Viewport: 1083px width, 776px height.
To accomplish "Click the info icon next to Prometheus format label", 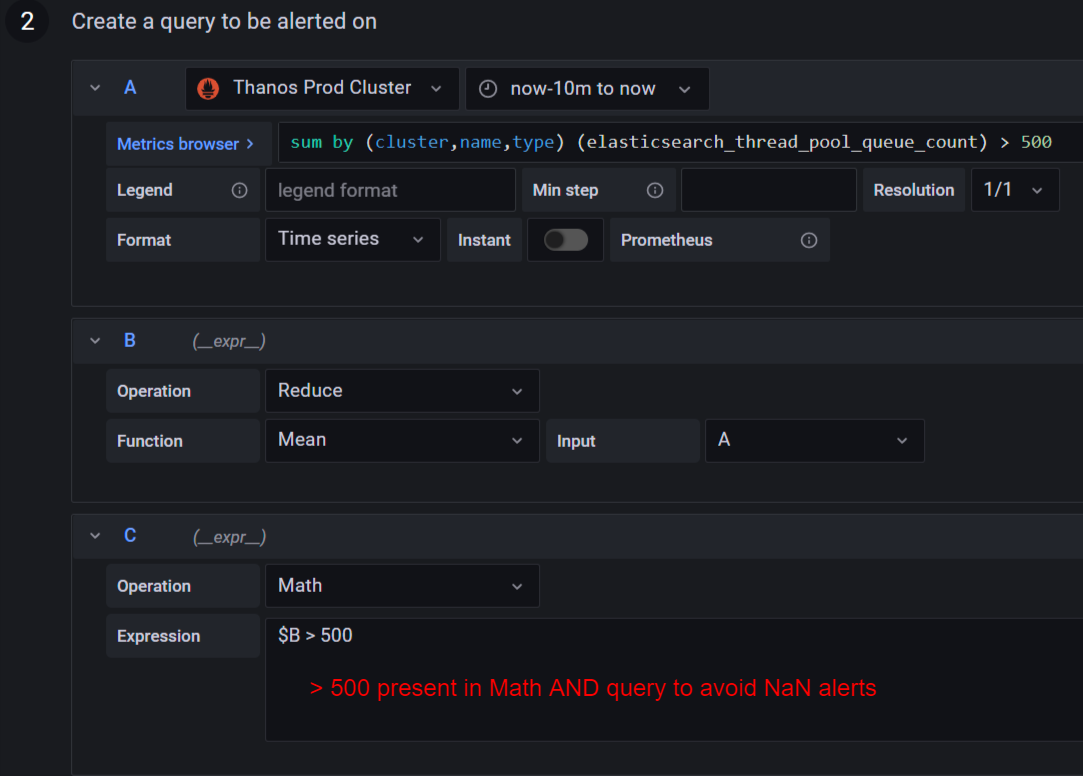I will coord(808,239).
